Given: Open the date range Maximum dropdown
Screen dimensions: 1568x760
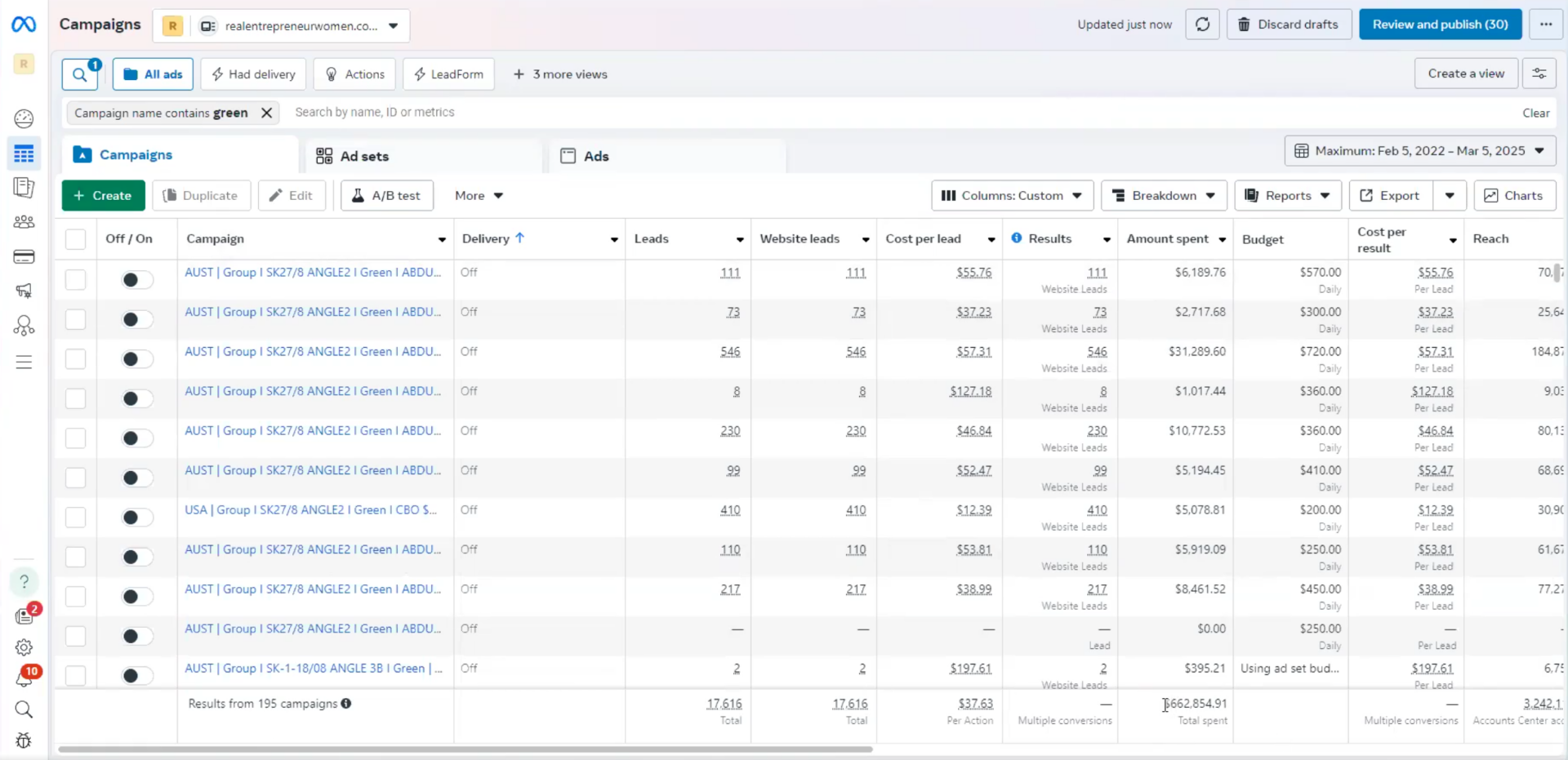Looking at the screenshot, I should 1420,151.
